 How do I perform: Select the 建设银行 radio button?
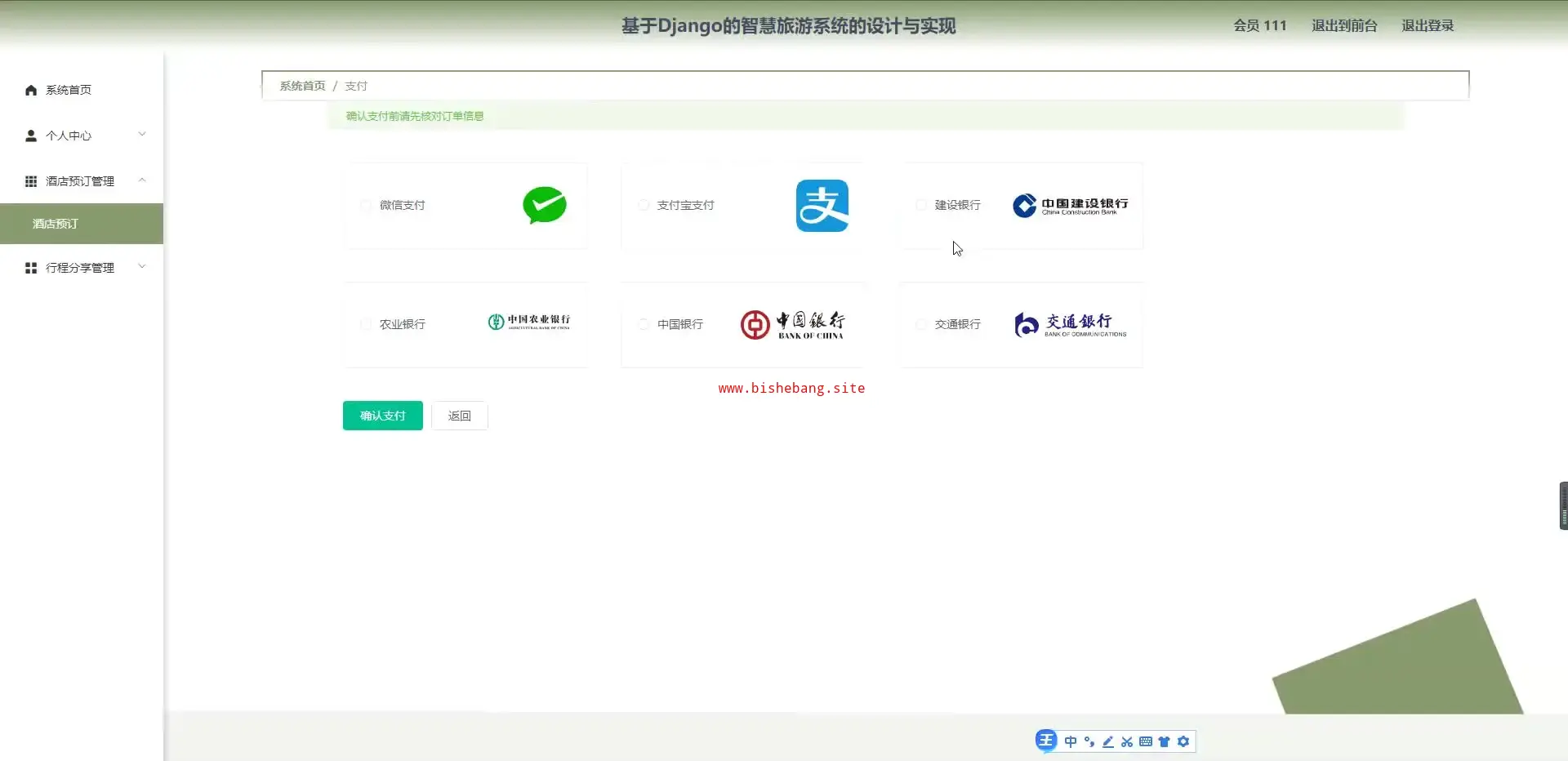click(921, 205)
